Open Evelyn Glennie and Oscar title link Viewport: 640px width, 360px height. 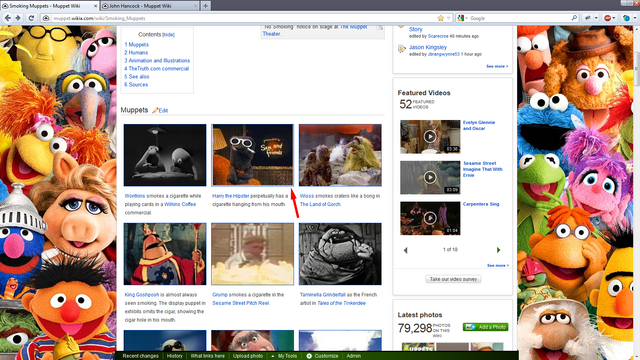point(479,125)
